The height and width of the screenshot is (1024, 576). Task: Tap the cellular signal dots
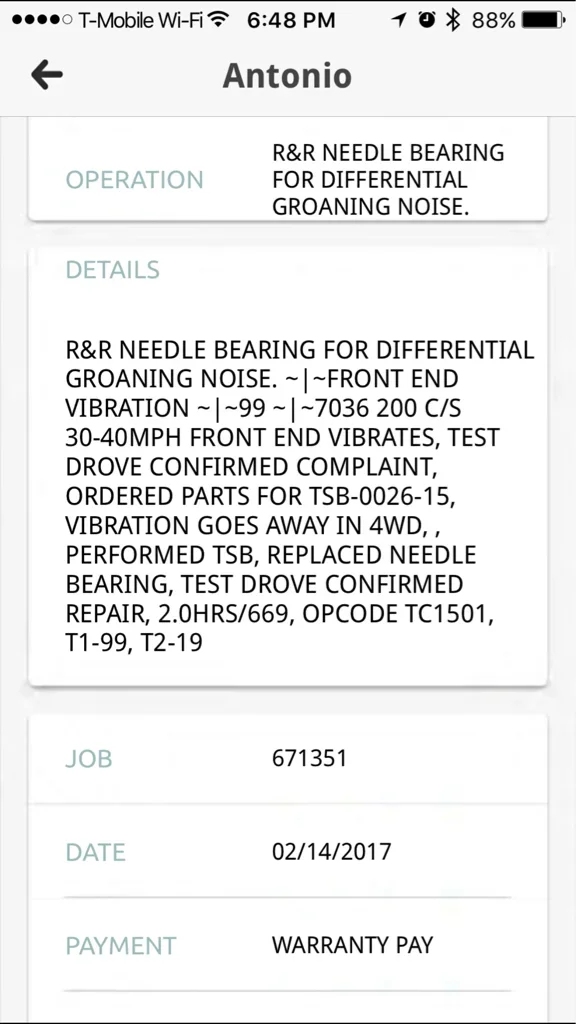click(42, 20)
